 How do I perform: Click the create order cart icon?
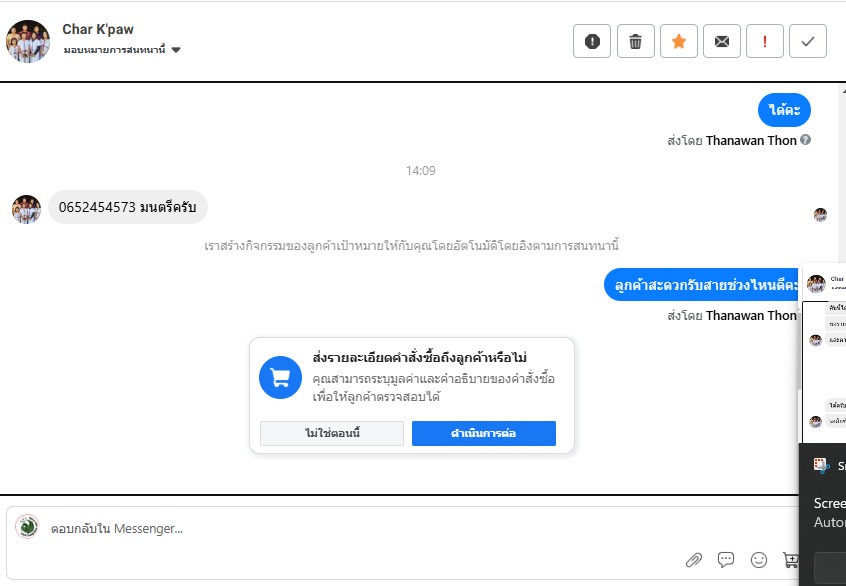(x=790, y=560)
